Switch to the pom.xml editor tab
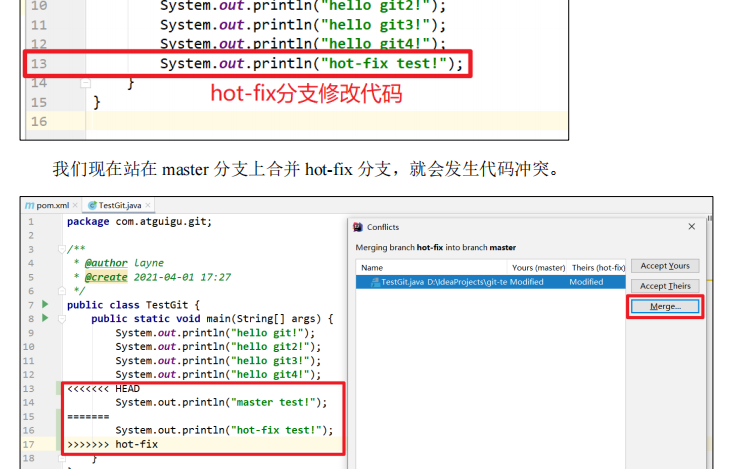 52,205
